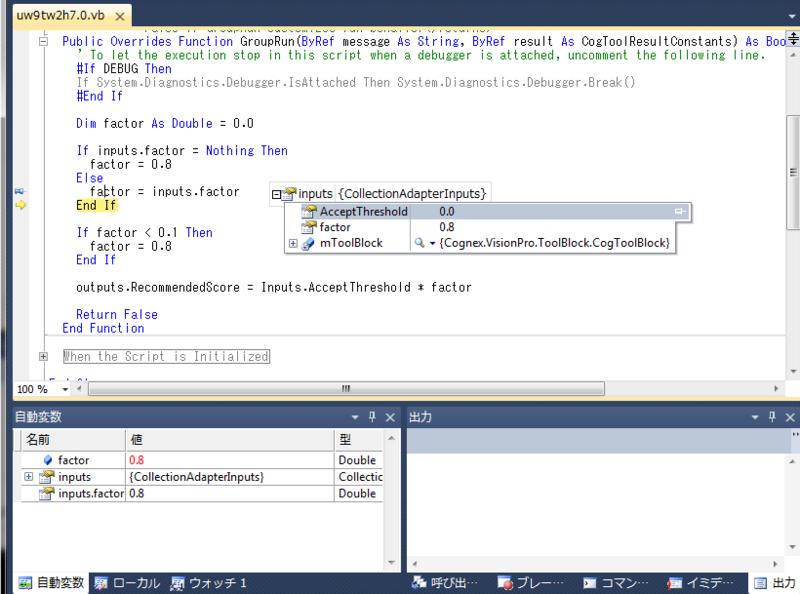Click the 'Return False' code line
Image resolution: width=800 pixels, height=594 pixels.
(x=117, y=314)
